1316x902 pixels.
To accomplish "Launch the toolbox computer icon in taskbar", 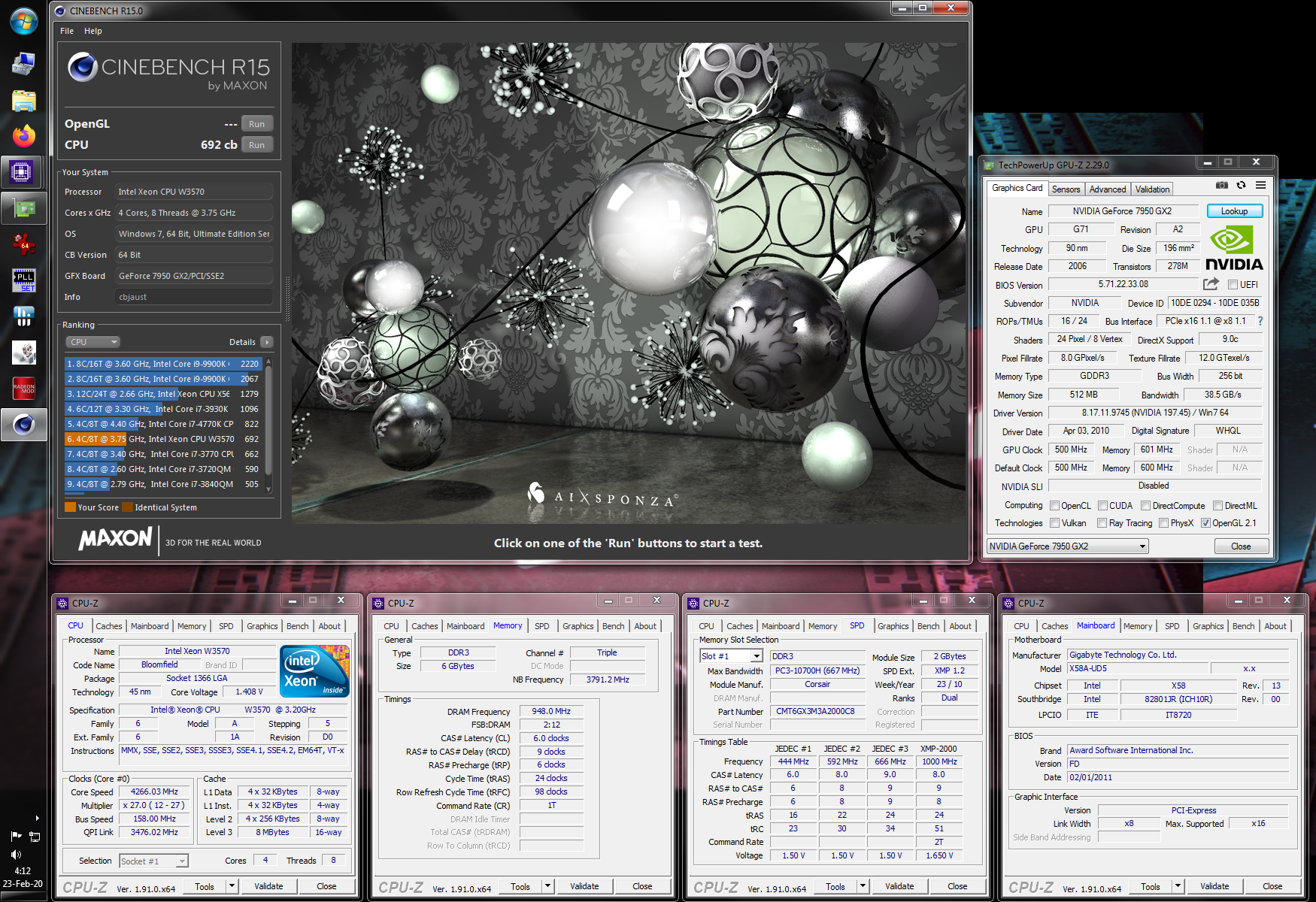I will [x=23, y=64].
